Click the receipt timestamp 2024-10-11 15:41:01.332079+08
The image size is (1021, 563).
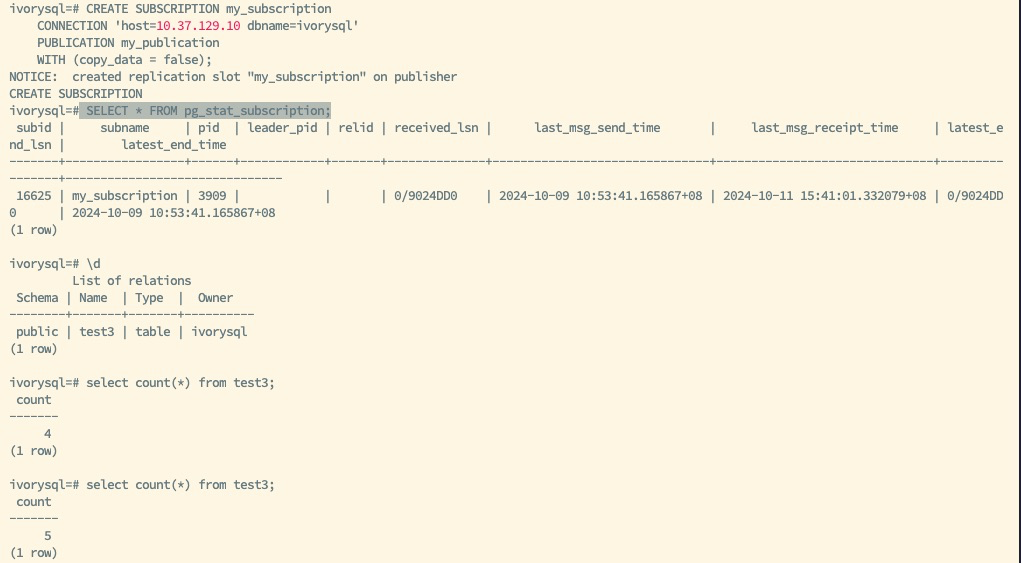tap(824, 196)
